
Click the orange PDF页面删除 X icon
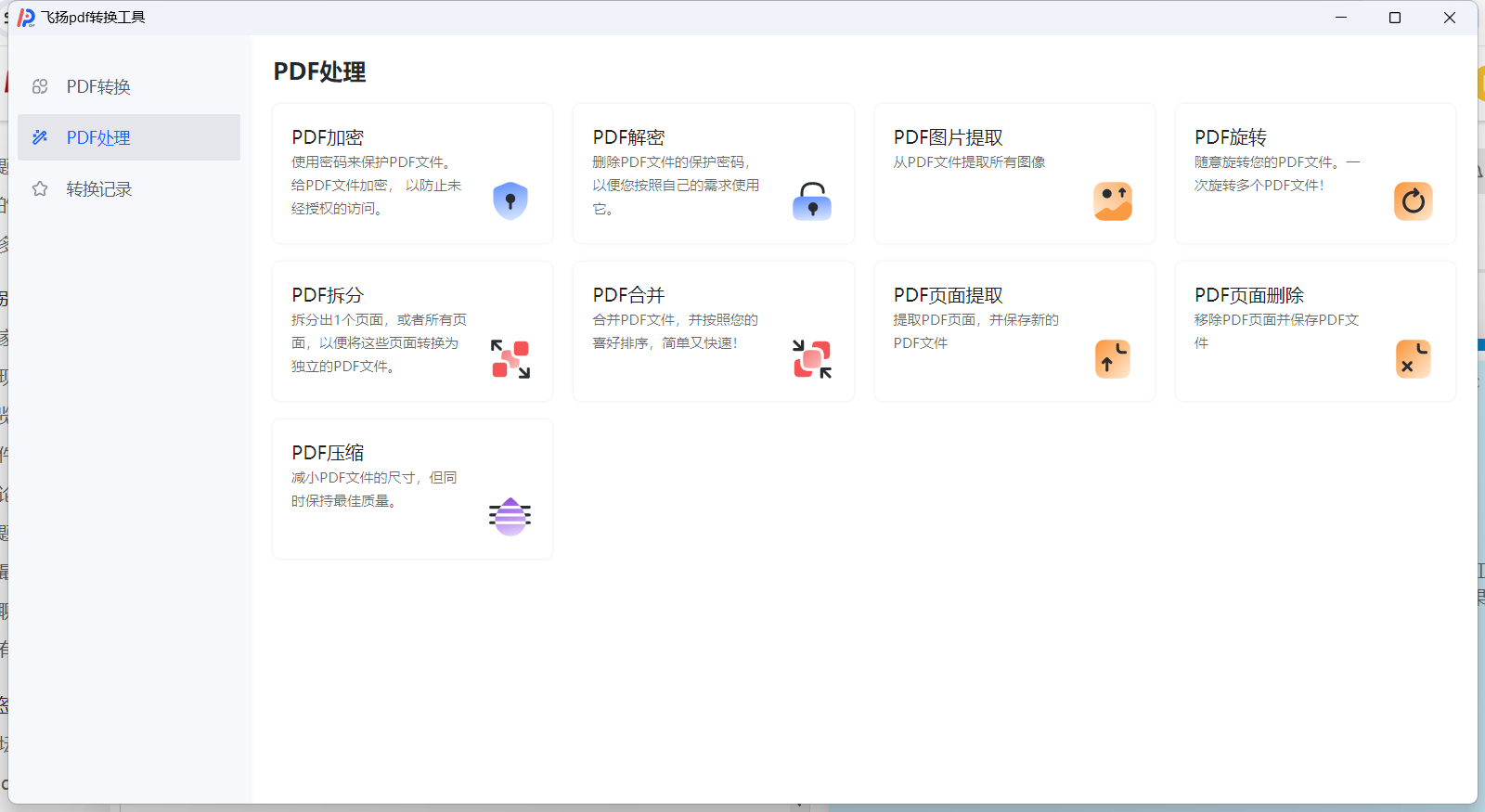tap(1413, 359)
